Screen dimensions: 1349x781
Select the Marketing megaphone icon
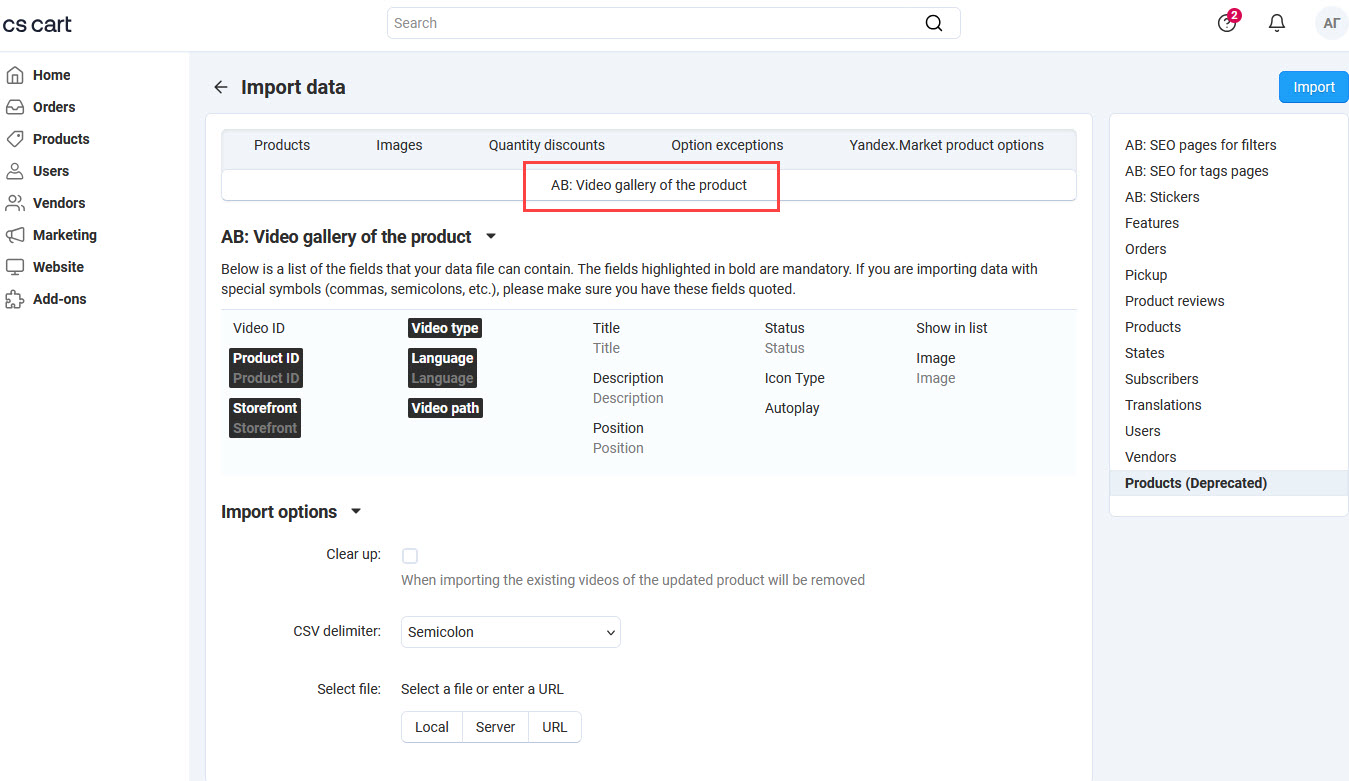pyautogui.click(x=17, y=235)
